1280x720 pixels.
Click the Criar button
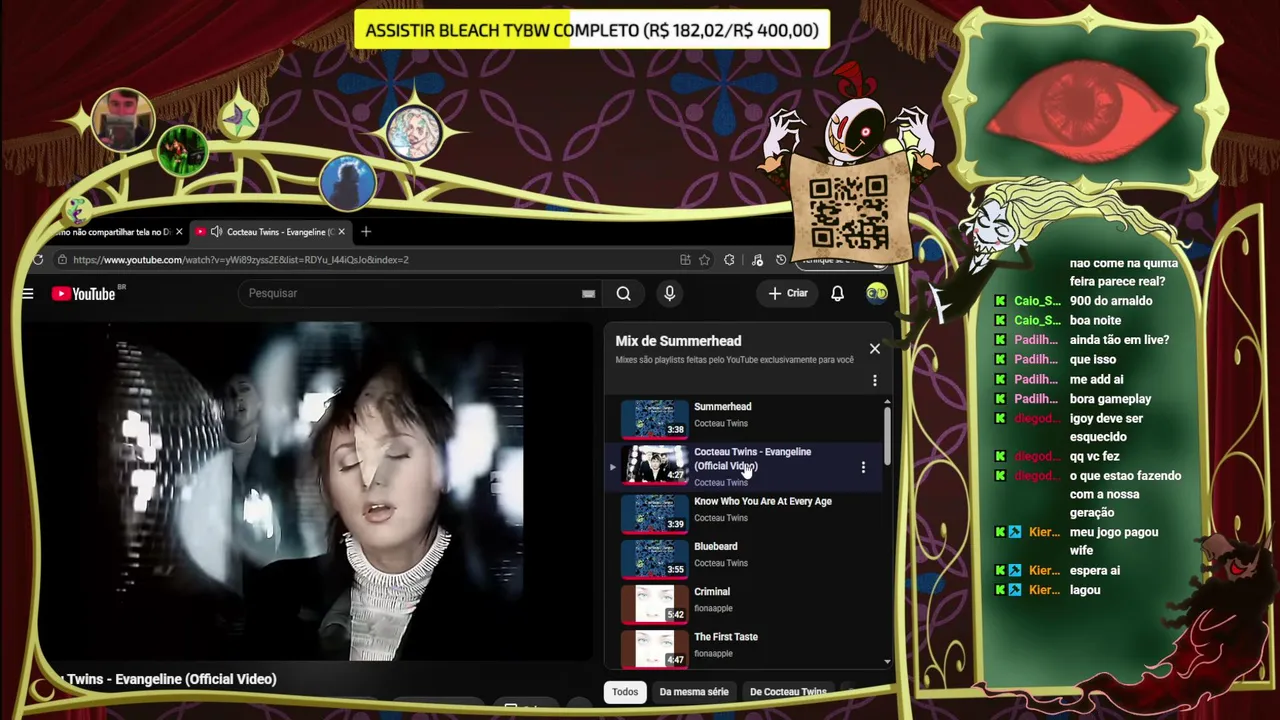pos(787,293)
